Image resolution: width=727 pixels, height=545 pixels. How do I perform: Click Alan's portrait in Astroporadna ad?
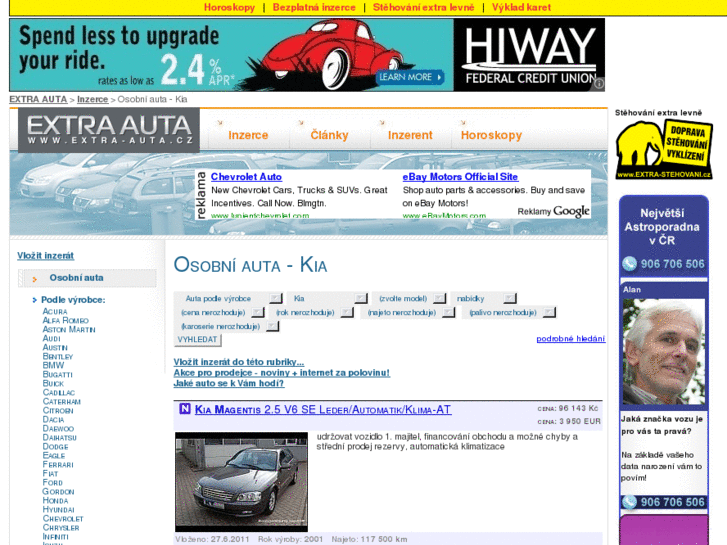(663, 352)
